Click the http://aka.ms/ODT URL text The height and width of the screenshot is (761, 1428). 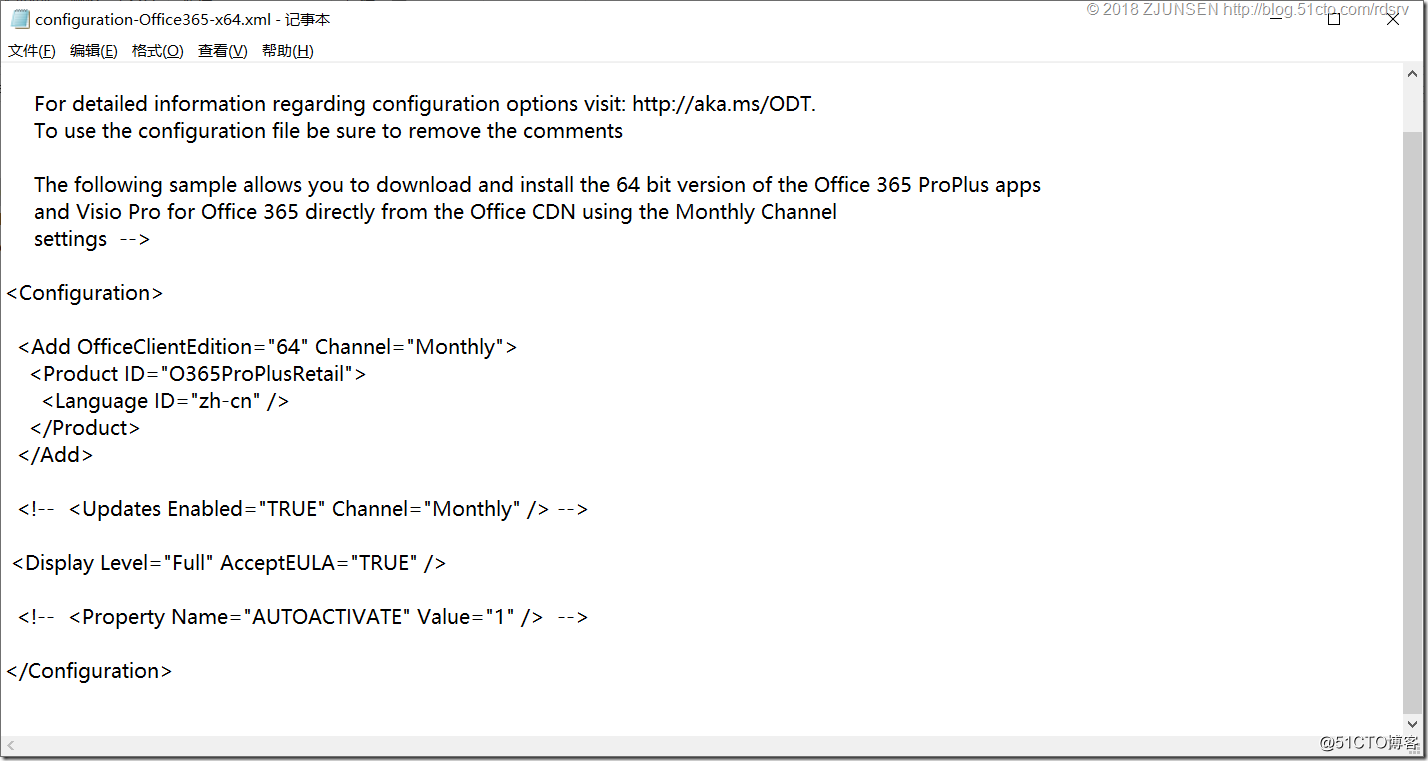[x=722, y=104]
